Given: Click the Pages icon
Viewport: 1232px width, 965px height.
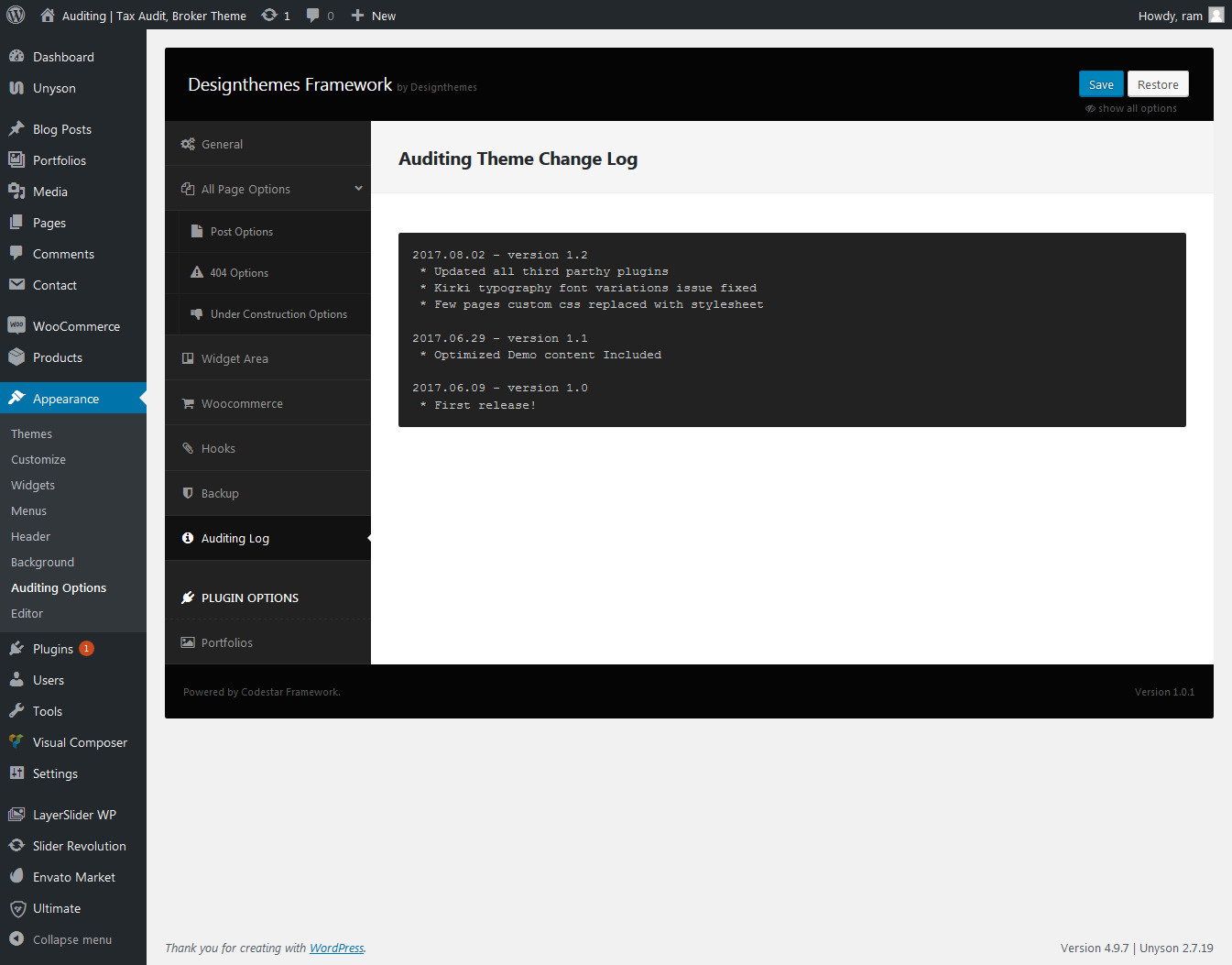Looking at the screenshot, I should 16,222.
